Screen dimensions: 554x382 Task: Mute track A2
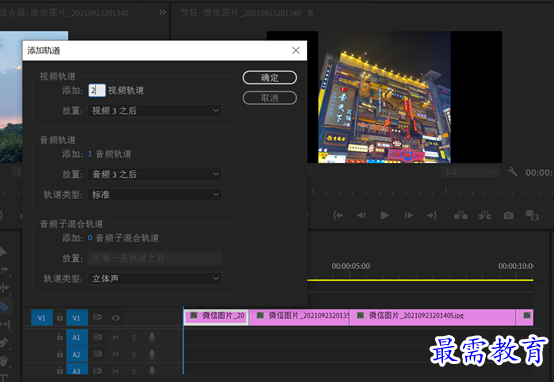tap(116, 354)
